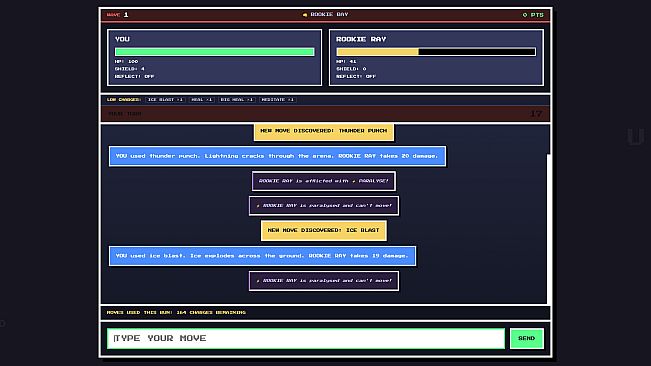Click the Wave 1 indicator
This screenshot has width=651, height=366.
[x=117, y=15]
